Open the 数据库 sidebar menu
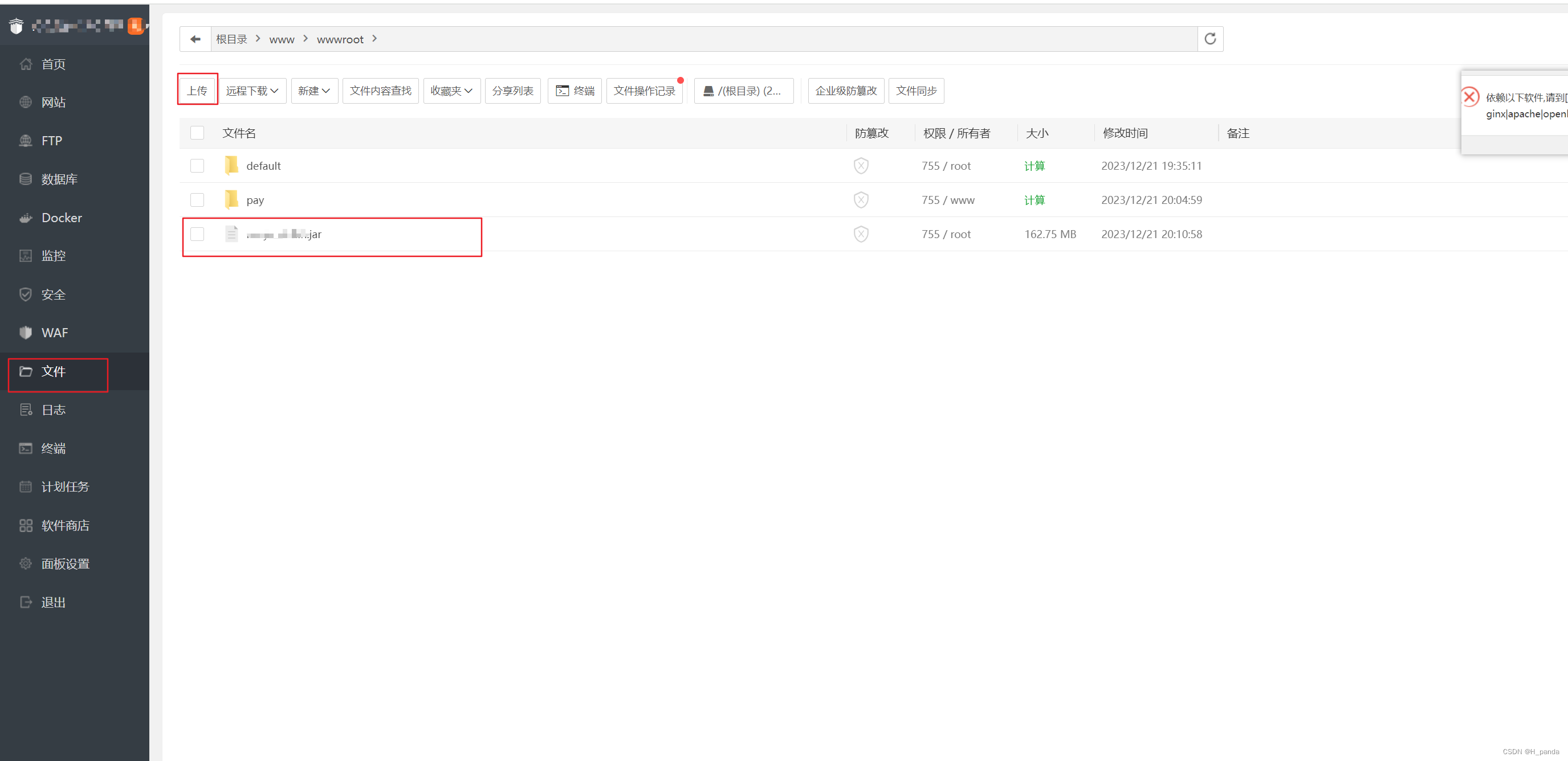 [x=59, y=179]
